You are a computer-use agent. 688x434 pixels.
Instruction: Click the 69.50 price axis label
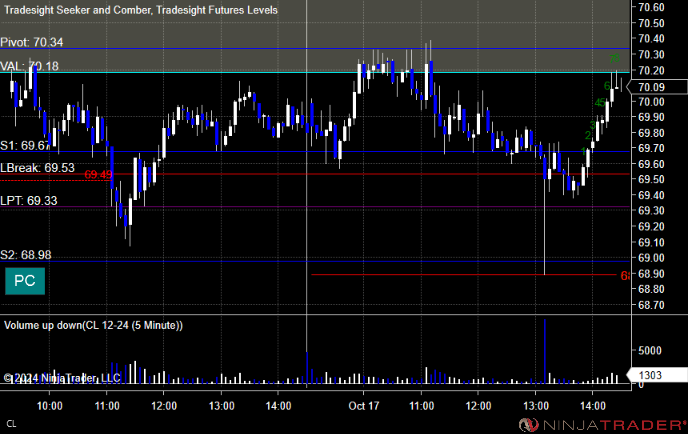(651, 179)
